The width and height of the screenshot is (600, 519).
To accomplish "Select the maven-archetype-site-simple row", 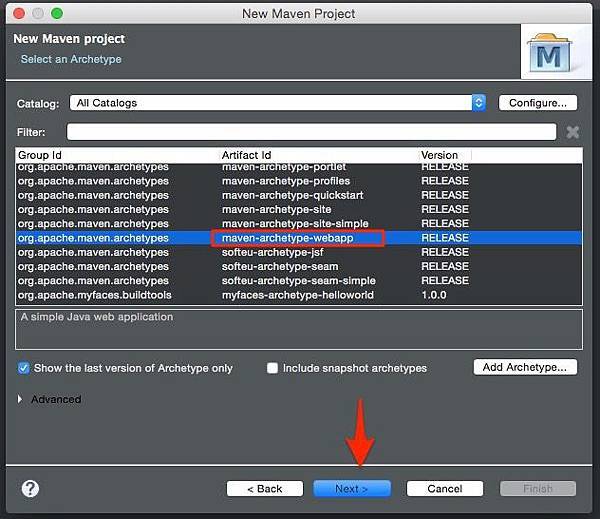I will [x=299, y=224].
